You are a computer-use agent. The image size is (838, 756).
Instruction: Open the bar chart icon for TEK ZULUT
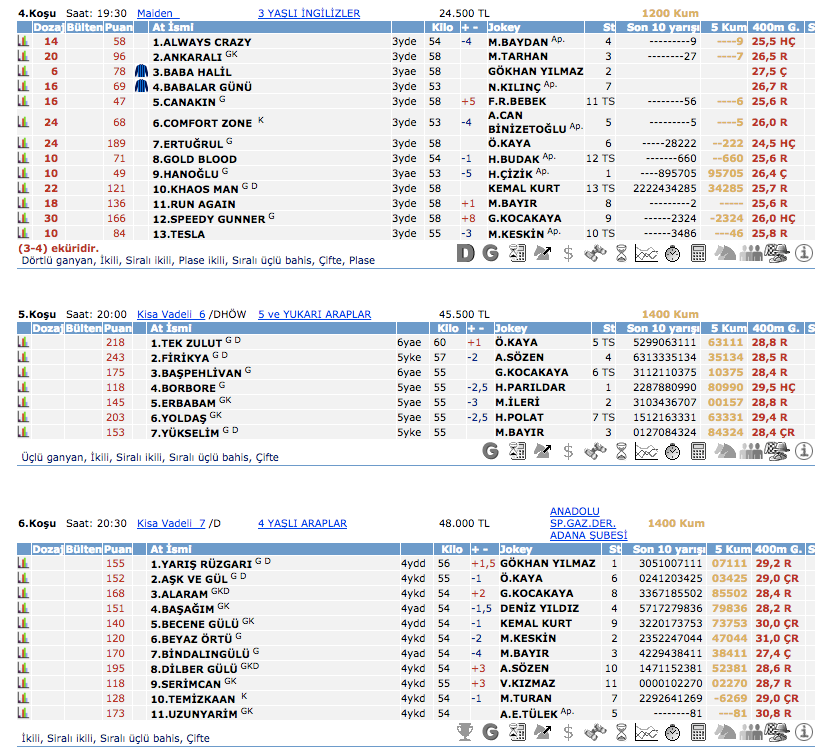(23, 343)
